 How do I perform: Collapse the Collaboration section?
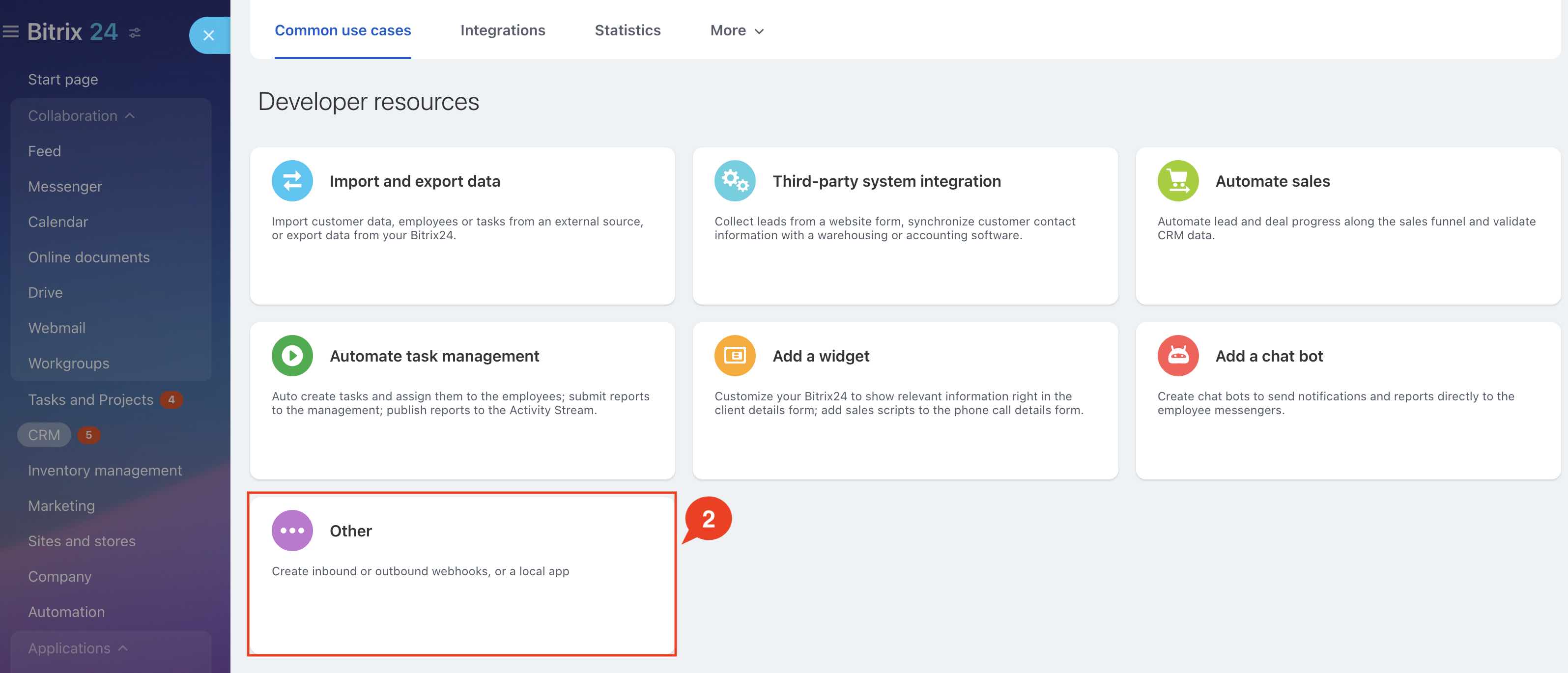81,115
